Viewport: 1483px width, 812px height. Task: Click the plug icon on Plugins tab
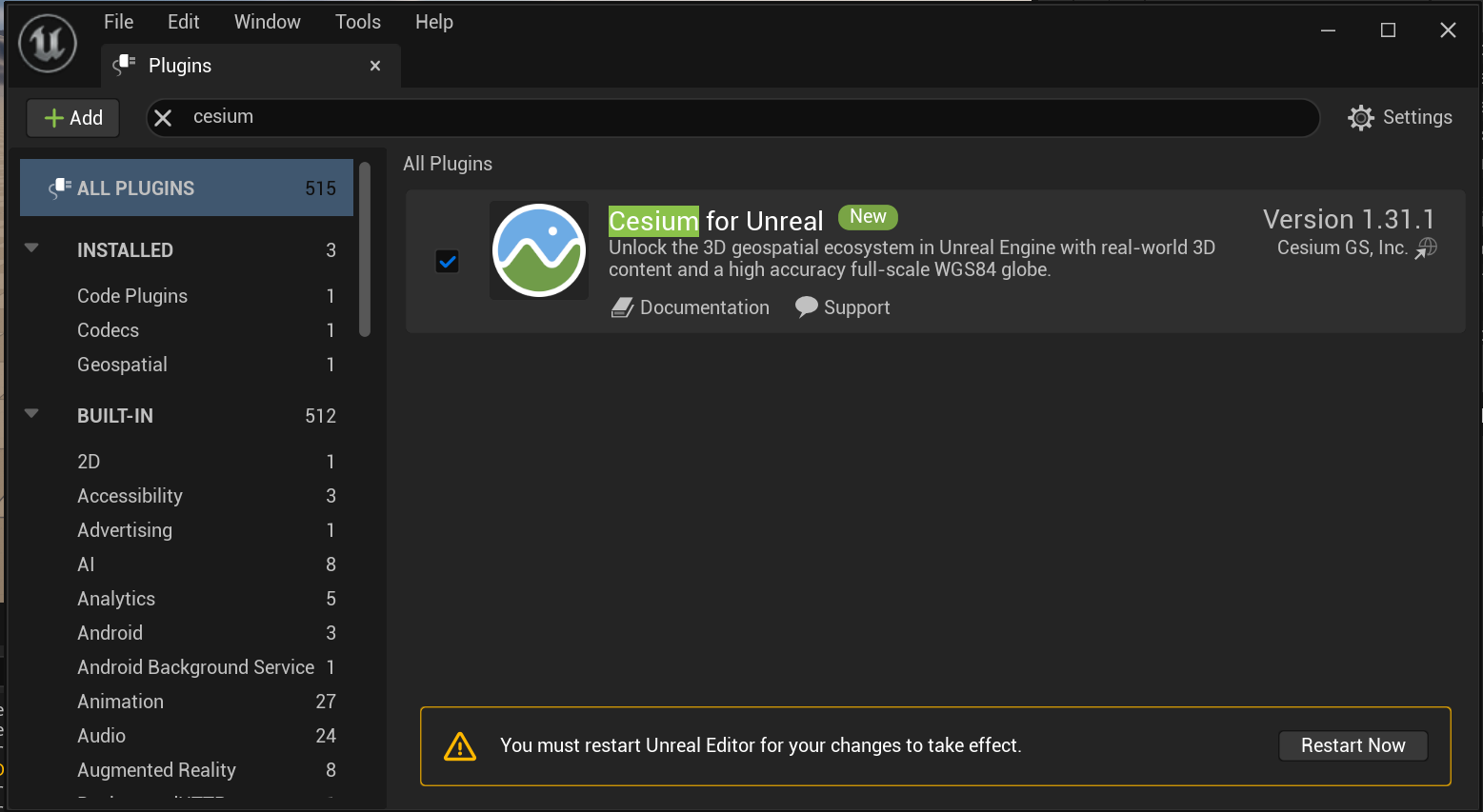pos(124,65)
